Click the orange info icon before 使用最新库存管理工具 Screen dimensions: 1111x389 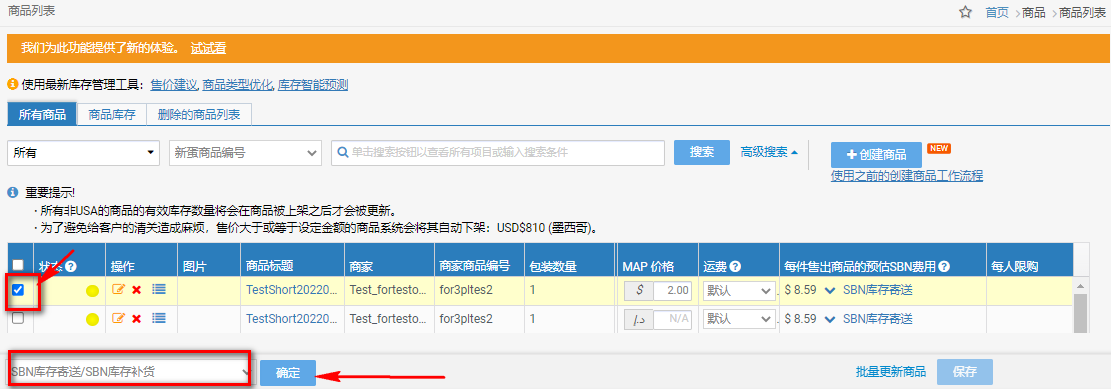12,84
